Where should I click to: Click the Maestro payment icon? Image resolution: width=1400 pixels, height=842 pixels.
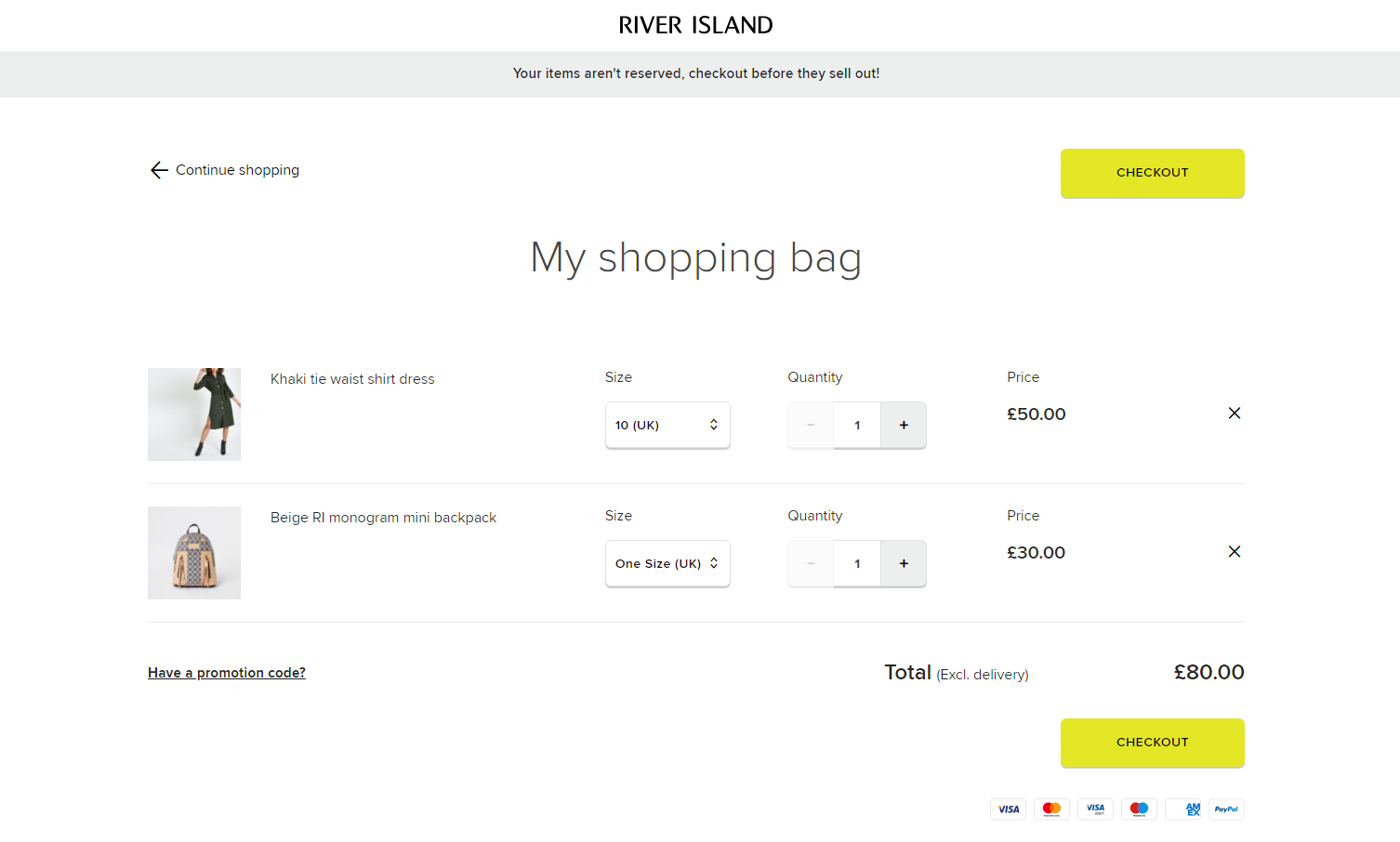pyautogui.click(x=1140, y=809)
